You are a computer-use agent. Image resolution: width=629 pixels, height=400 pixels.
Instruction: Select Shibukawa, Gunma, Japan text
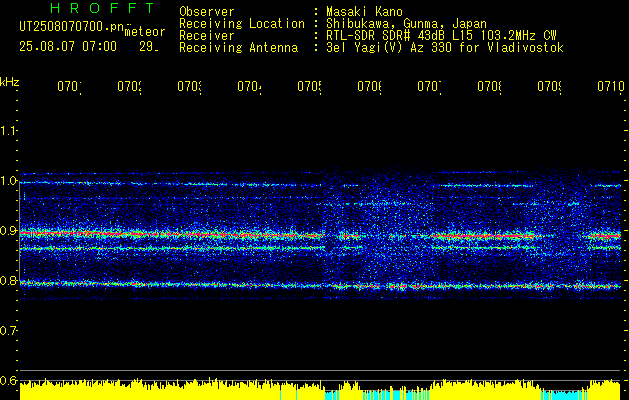406,24
